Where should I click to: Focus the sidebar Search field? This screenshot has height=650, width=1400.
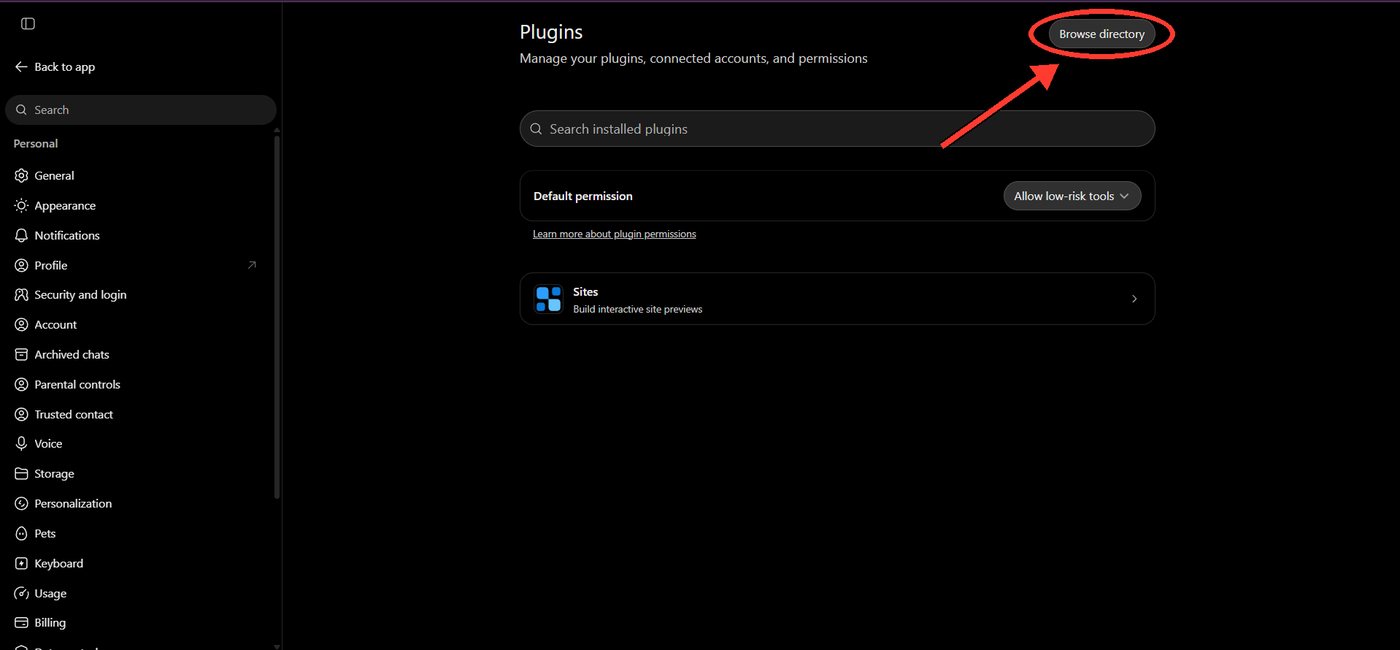(x=140, y=110)
